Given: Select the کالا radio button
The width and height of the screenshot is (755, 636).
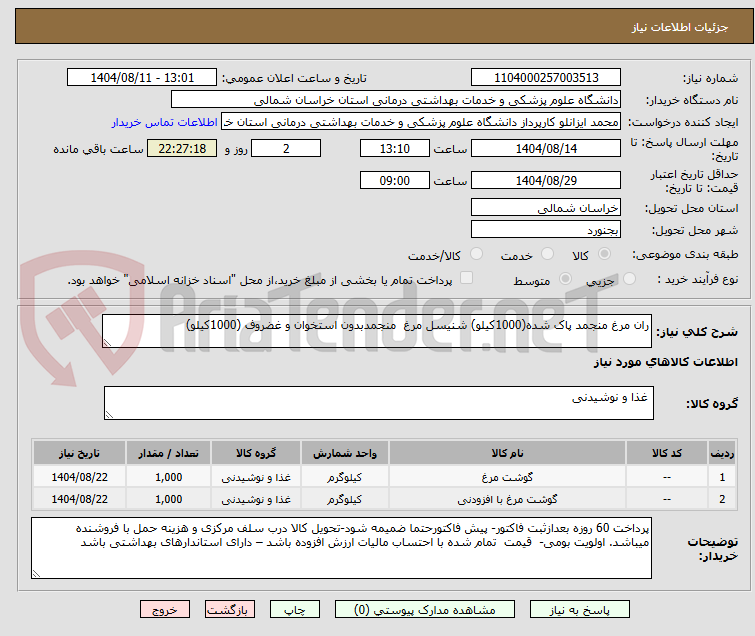Looking at the screenshot, I should coord(604,254).
